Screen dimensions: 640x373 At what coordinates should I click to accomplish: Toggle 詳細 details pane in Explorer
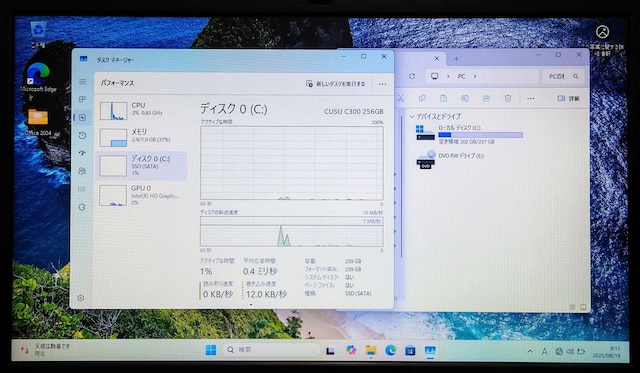point(568,98)
